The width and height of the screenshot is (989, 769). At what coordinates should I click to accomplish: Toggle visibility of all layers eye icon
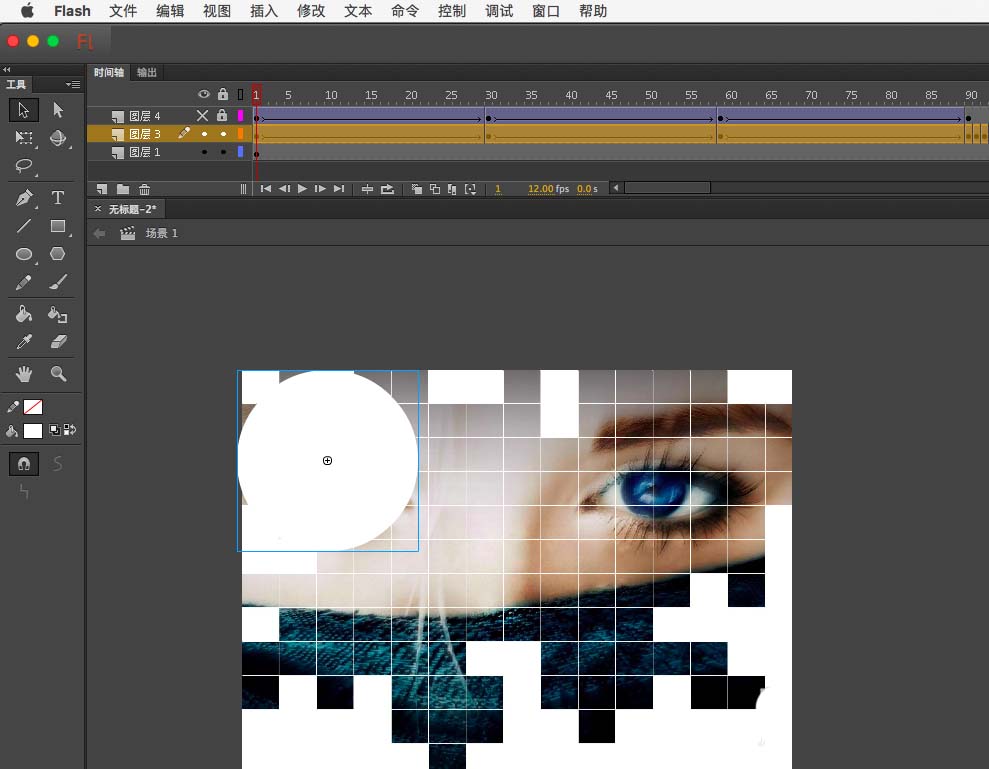point(204,94)
